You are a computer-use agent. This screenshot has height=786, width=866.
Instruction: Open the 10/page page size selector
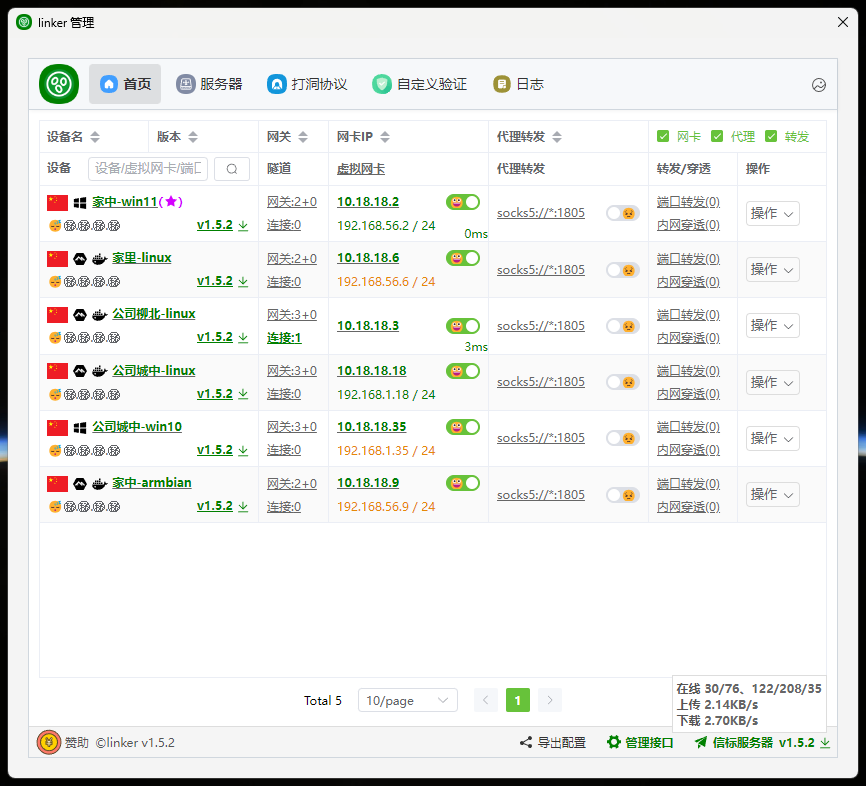point(407,700)
